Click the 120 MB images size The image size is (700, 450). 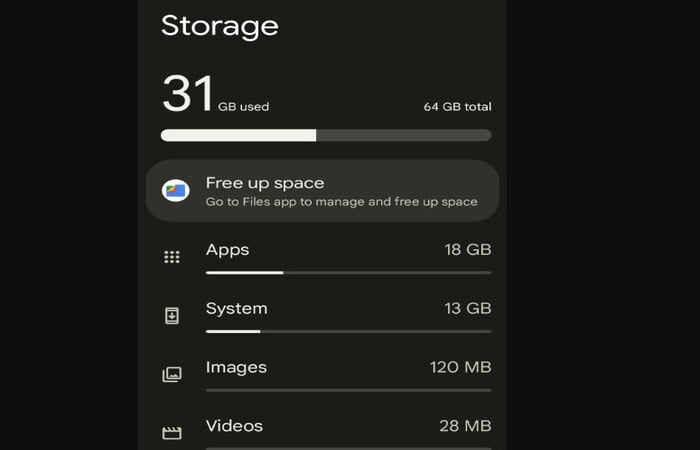tap(461, 367)
